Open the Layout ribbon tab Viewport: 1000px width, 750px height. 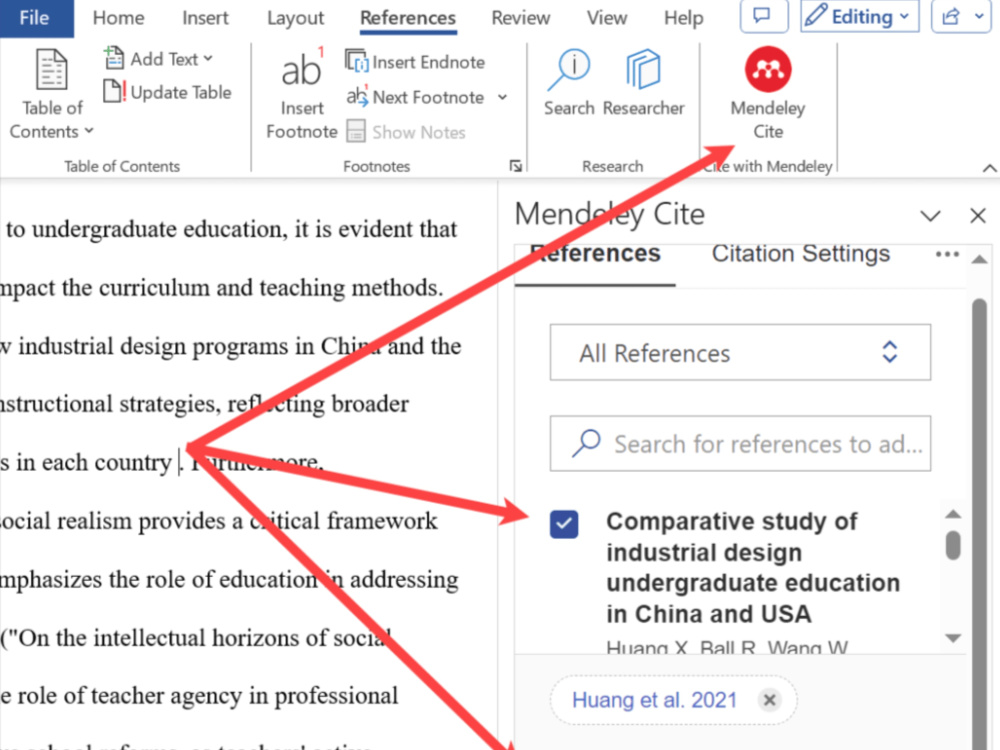(x=295, y=18)
